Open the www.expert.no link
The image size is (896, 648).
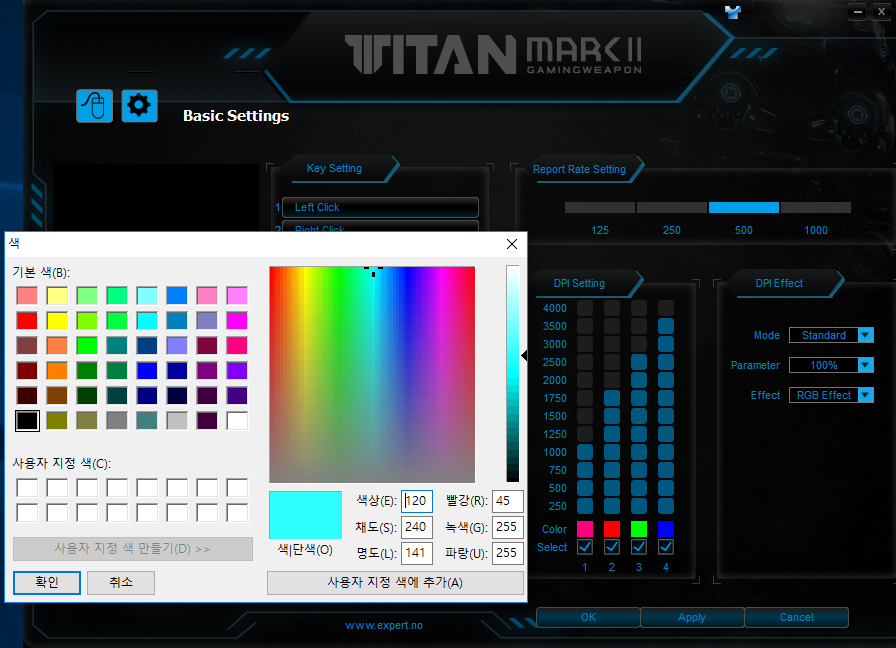point(384,625)
